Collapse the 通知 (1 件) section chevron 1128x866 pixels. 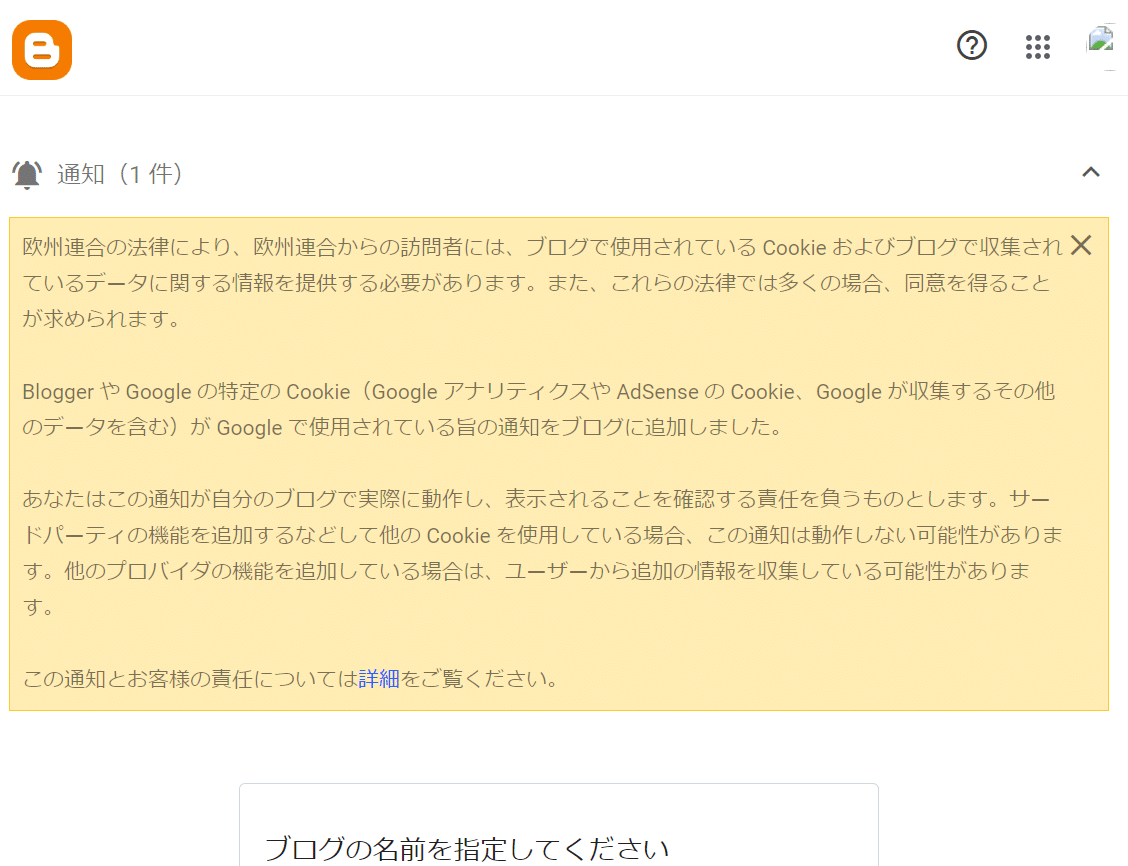pyautogui.click(x=1091, y=173)
